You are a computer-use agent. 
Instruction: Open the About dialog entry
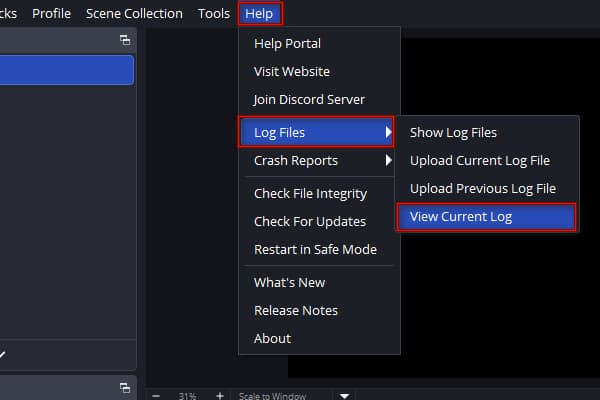pos(319,338)
